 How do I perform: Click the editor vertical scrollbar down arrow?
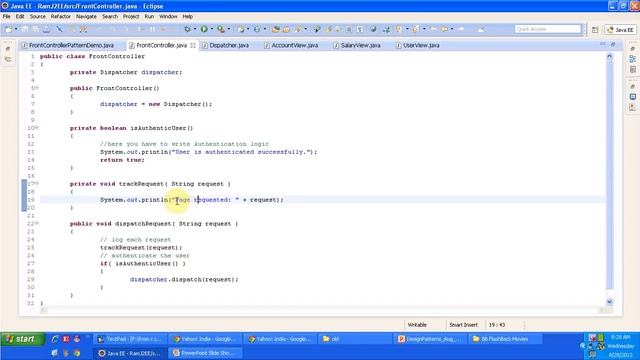coord(609,302)
